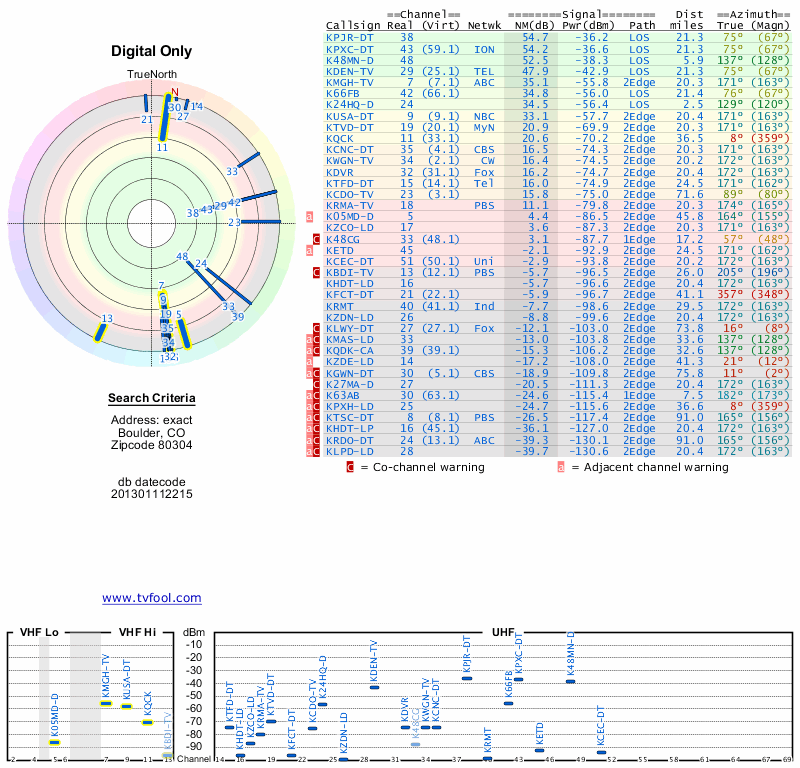Screen dimensions: 800x768
Task: Select KRMA-TV callsign in station list
Action: [350, 204]
